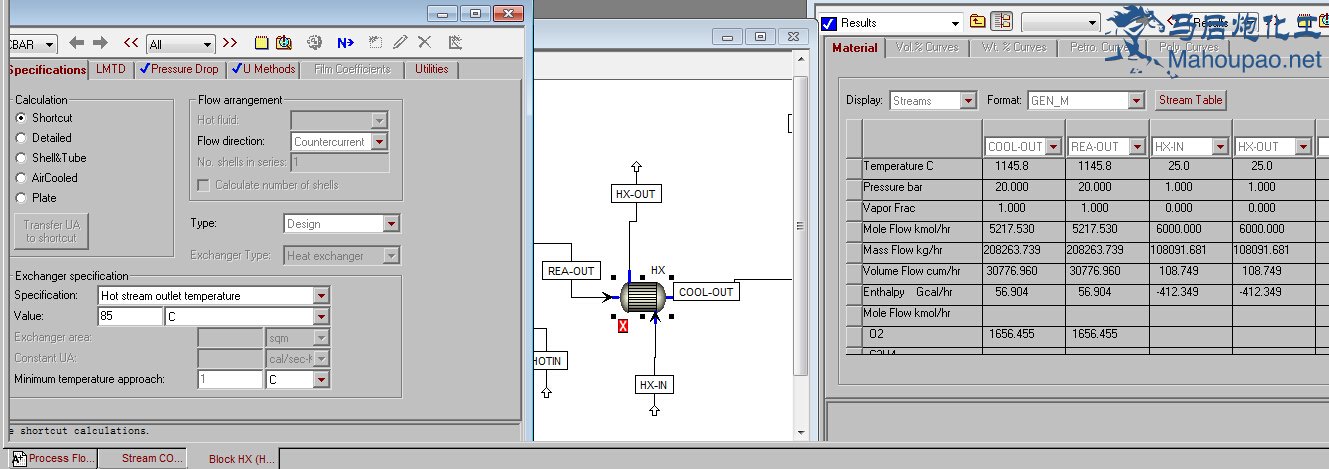
Task: Choose Shell&Tube calculation option
Action: coord(22,158)
